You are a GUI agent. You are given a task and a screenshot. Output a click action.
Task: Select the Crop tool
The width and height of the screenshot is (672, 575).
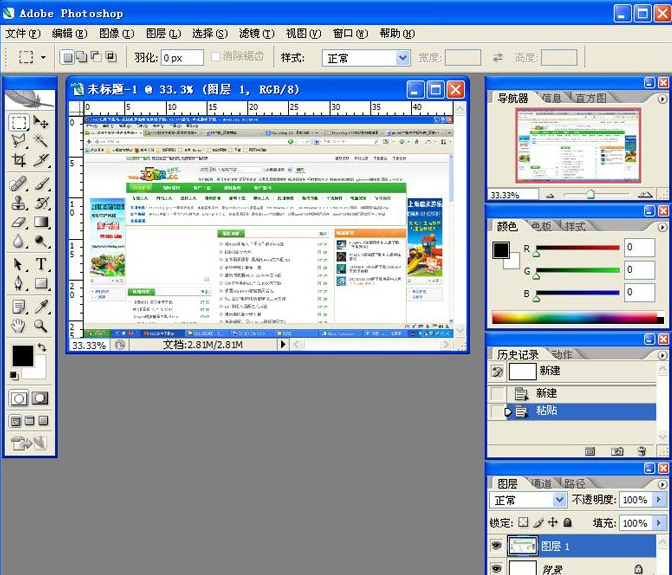[18, 160]
